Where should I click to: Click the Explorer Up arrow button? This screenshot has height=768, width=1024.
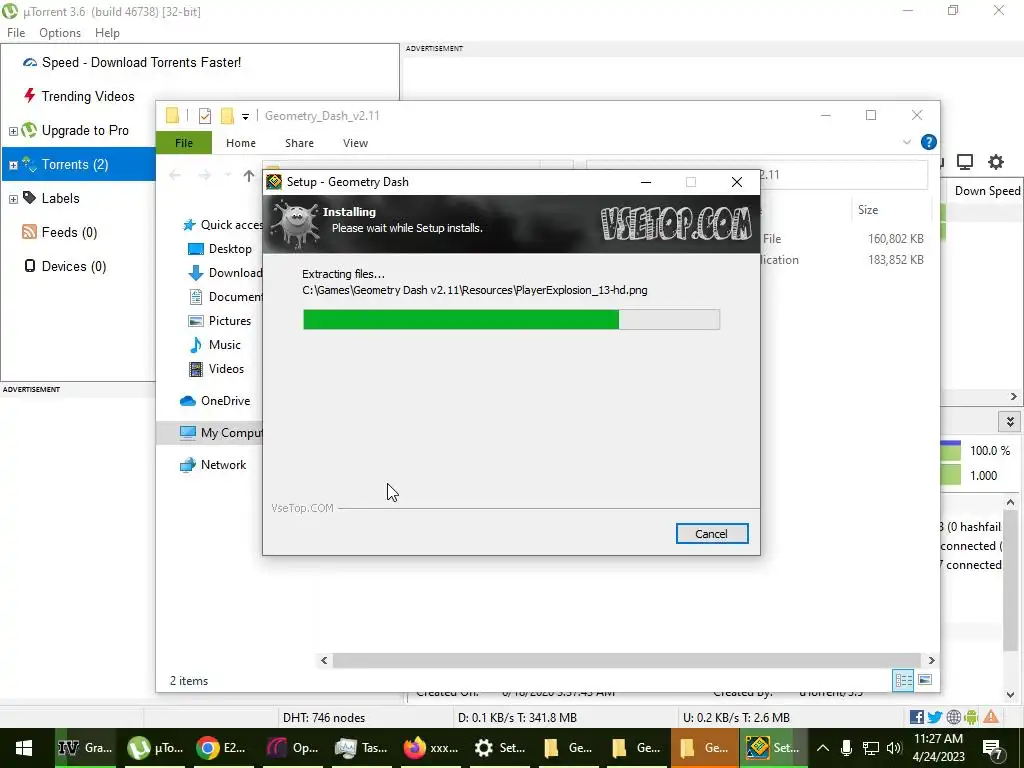pos(249,175)
